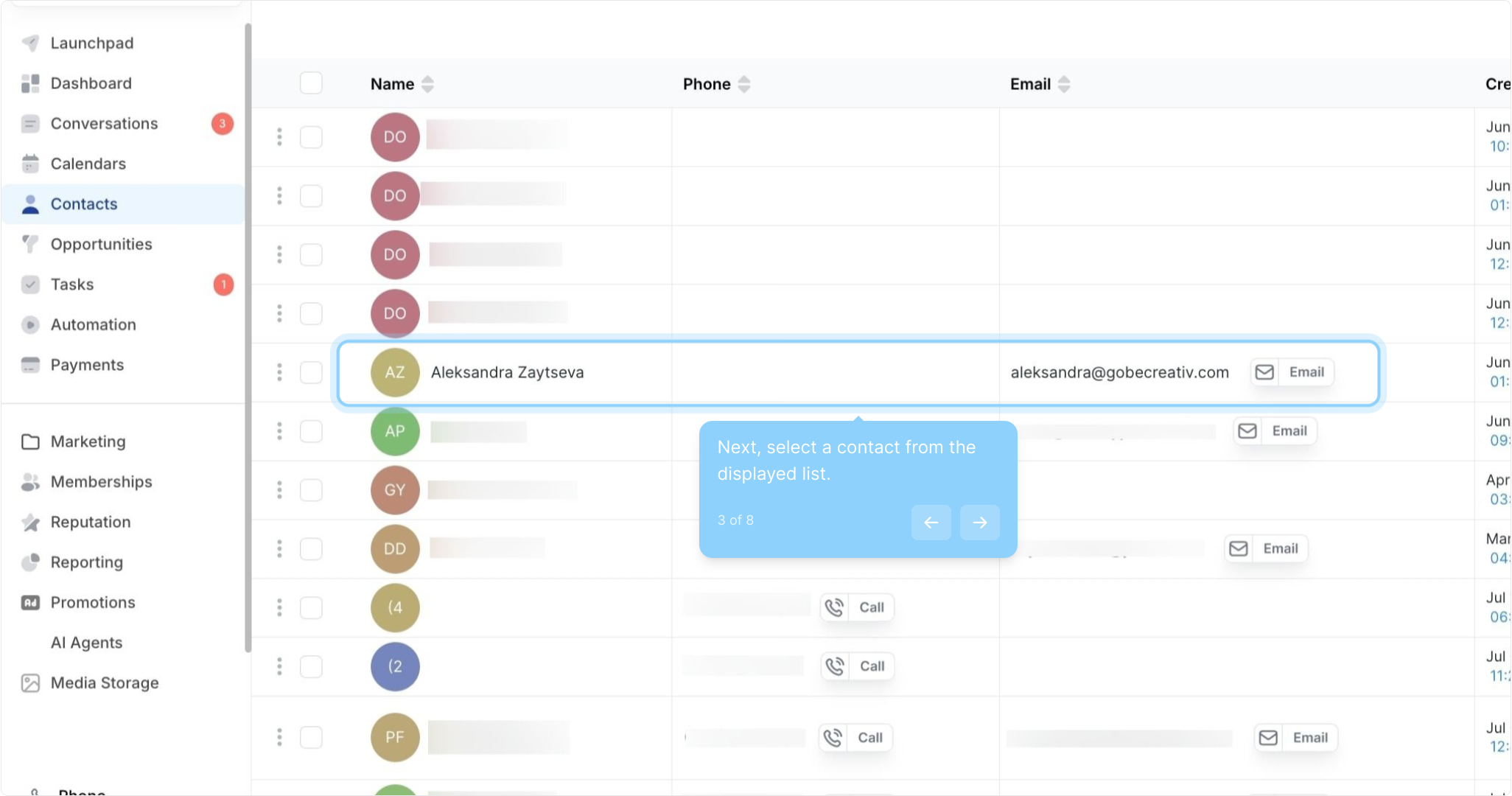
Task: Open Launchpad rocket icon in sidebar
Action: (x=30, y=43)
